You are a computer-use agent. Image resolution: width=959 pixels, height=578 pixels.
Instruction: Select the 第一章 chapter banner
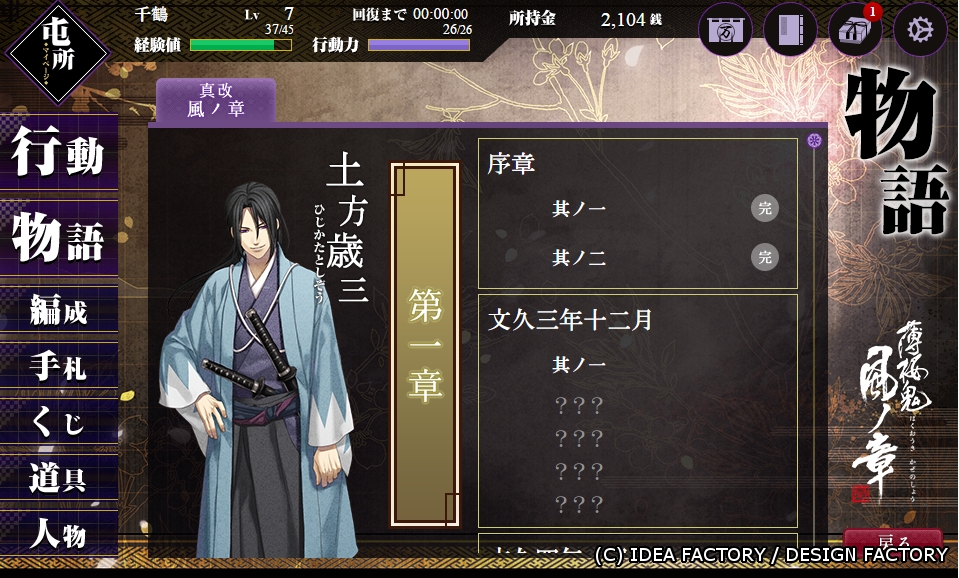pos(425,344)
